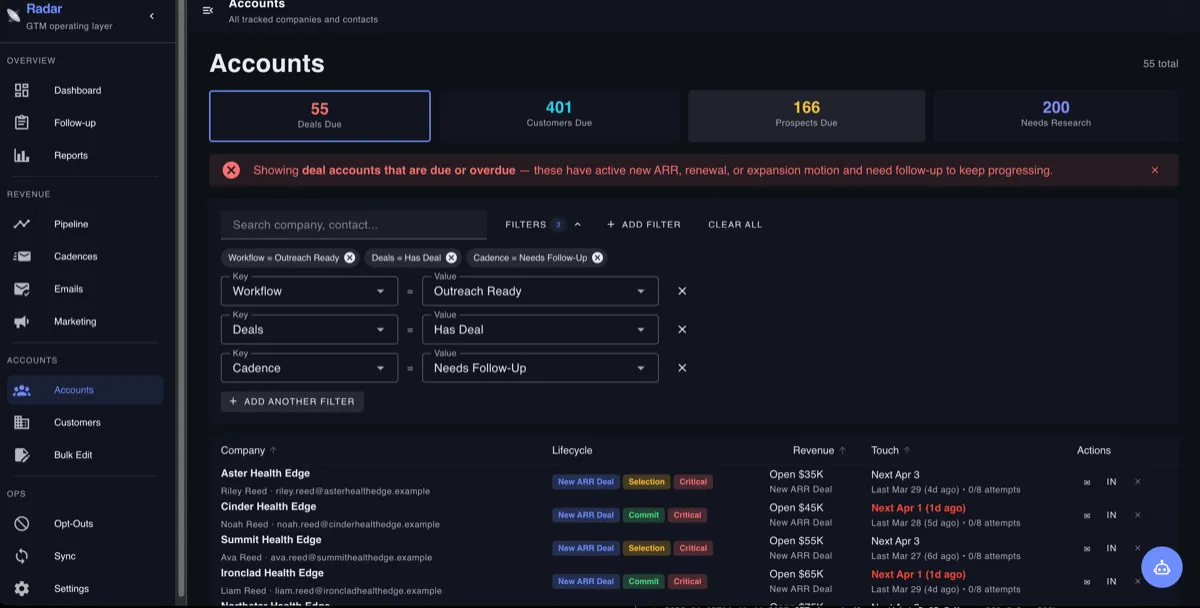Open Reports via the bar-chart icon
This screenshot has width=1200, height=608.
(x=22, y=155)
